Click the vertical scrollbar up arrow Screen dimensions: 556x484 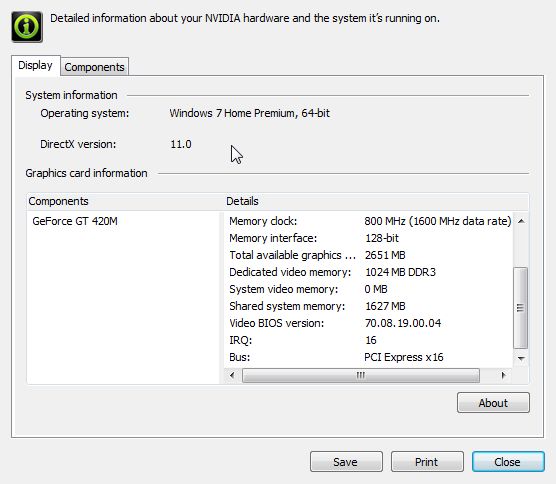(521, 221)
